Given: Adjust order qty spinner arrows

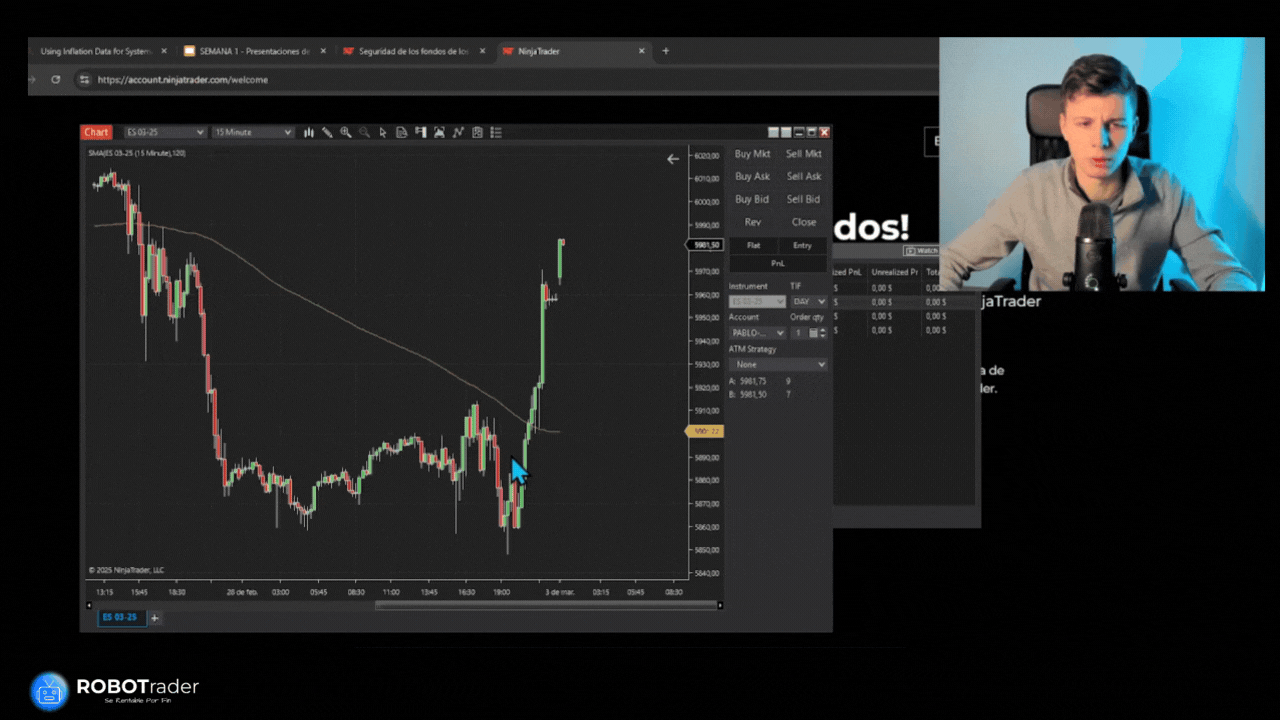Looking at the screenshot, I should [x=824, y=333].
